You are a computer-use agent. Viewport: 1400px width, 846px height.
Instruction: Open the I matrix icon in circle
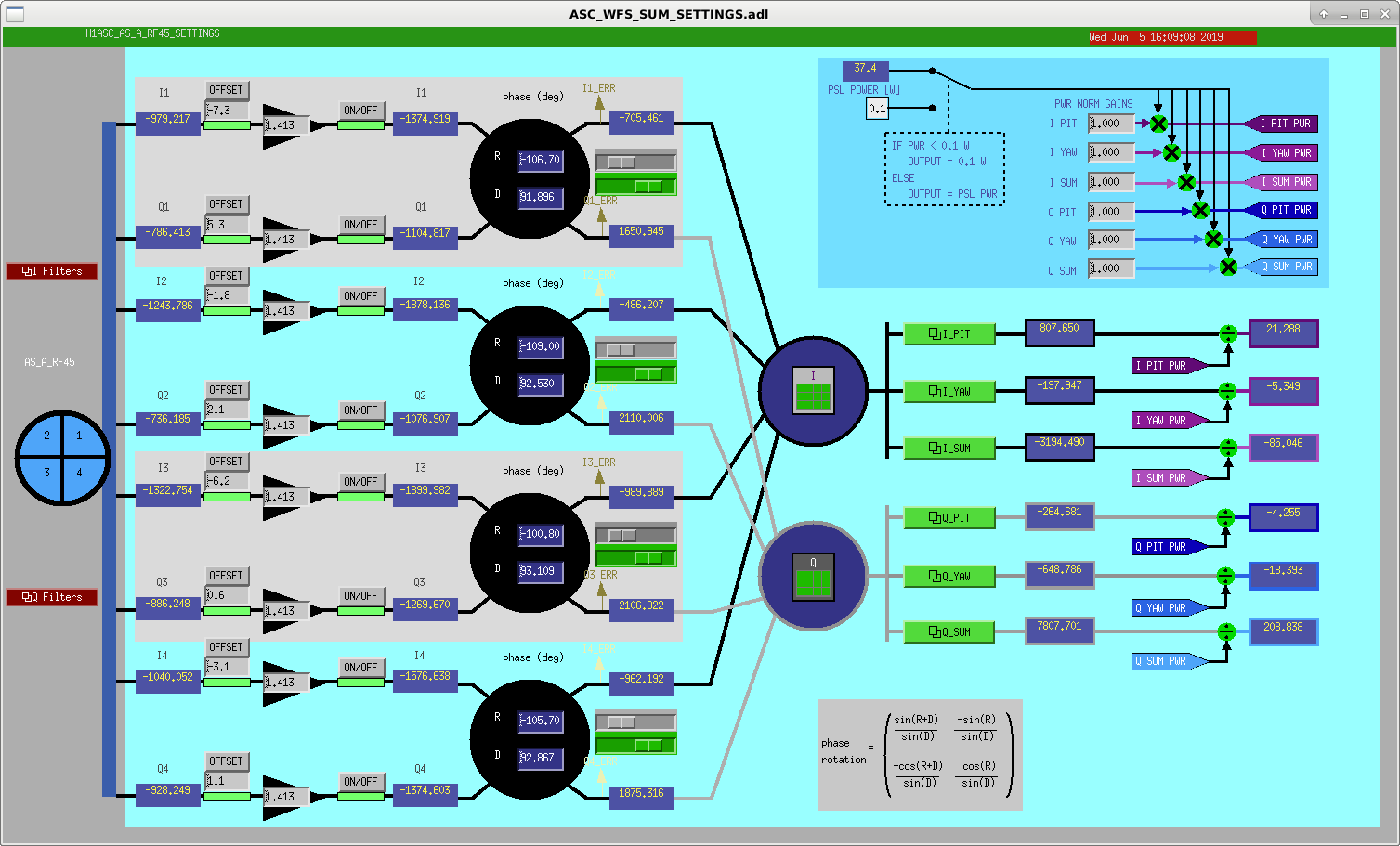[x=813, y=390]
